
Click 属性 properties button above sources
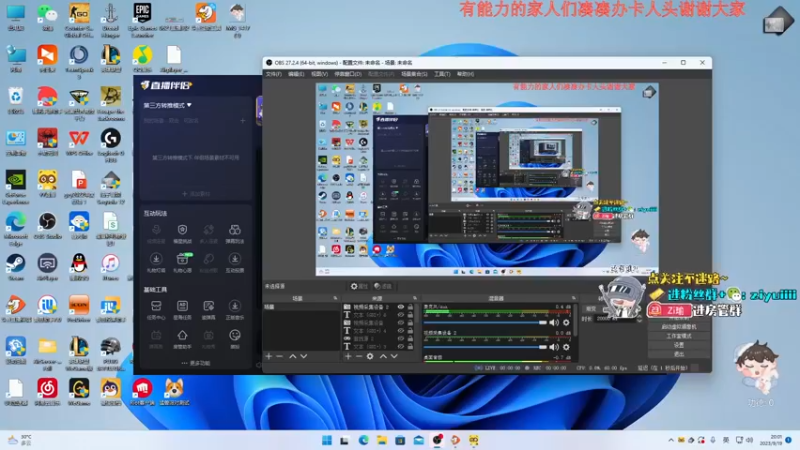click(359, 286)
